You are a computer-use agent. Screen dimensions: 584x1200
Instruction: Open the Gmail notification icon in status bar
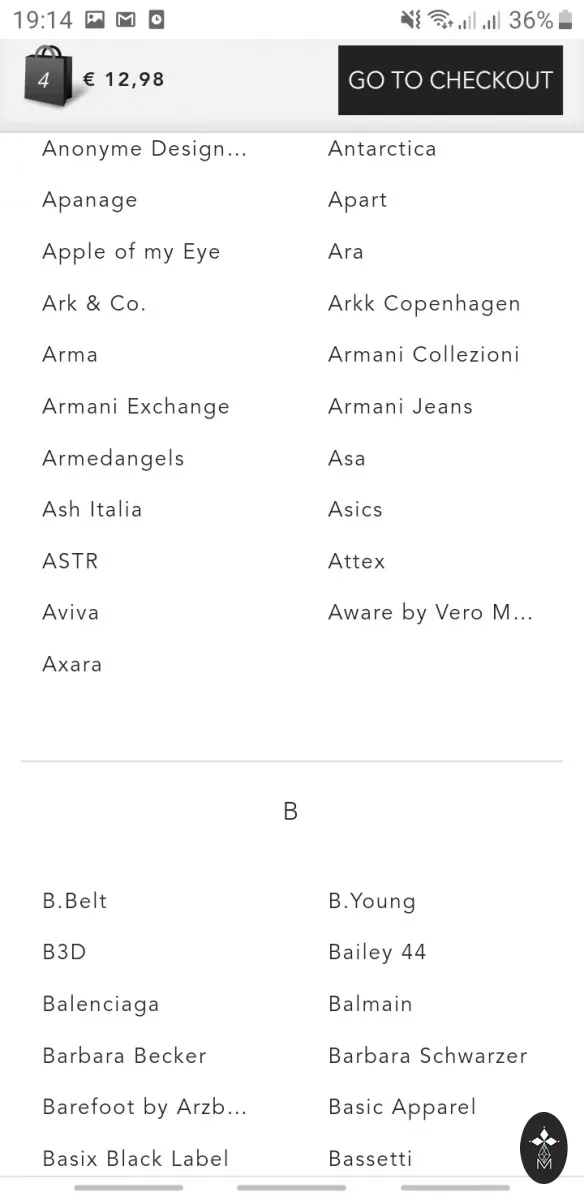[x=125, y=19]
